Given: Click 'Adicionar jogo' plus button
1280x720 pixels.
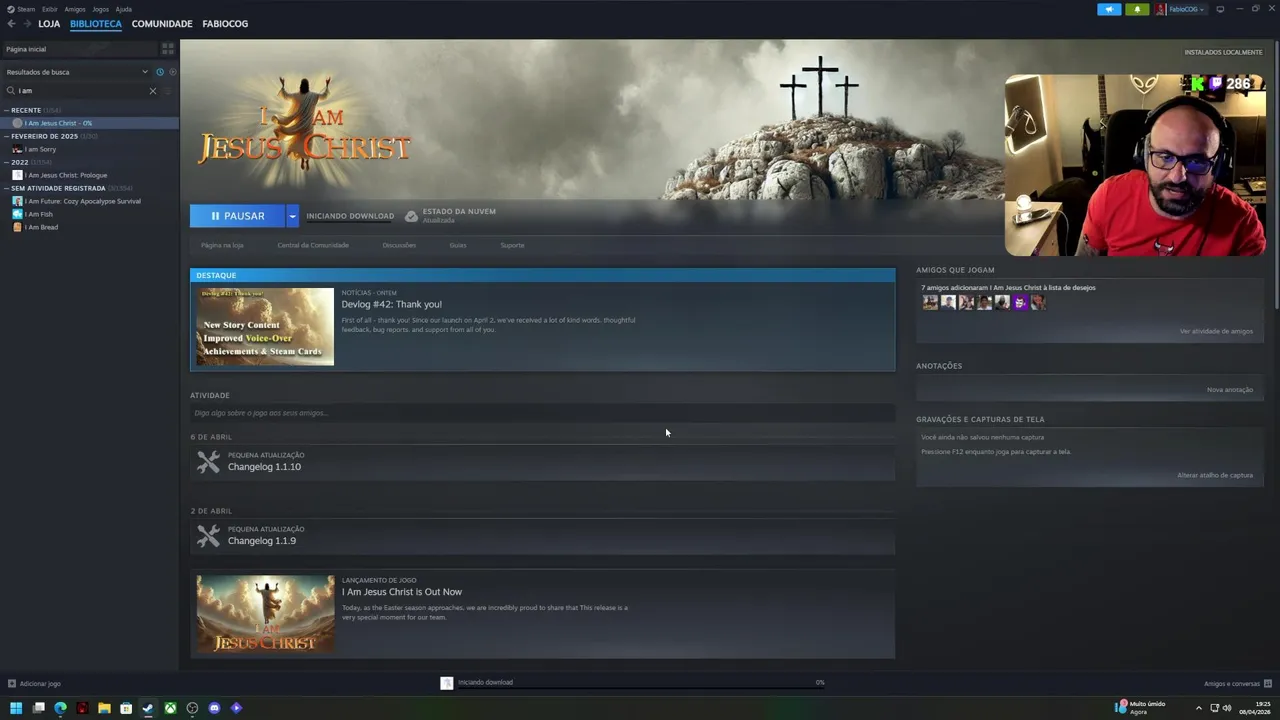Looking at the screenshot, I should click(x=12, y=684).
